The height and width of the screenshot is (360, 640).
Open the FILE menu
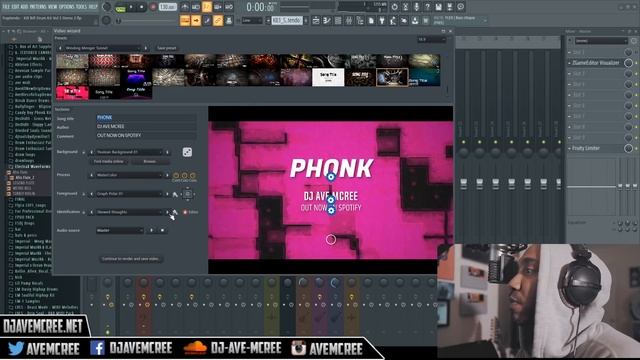tap(7, 7)
